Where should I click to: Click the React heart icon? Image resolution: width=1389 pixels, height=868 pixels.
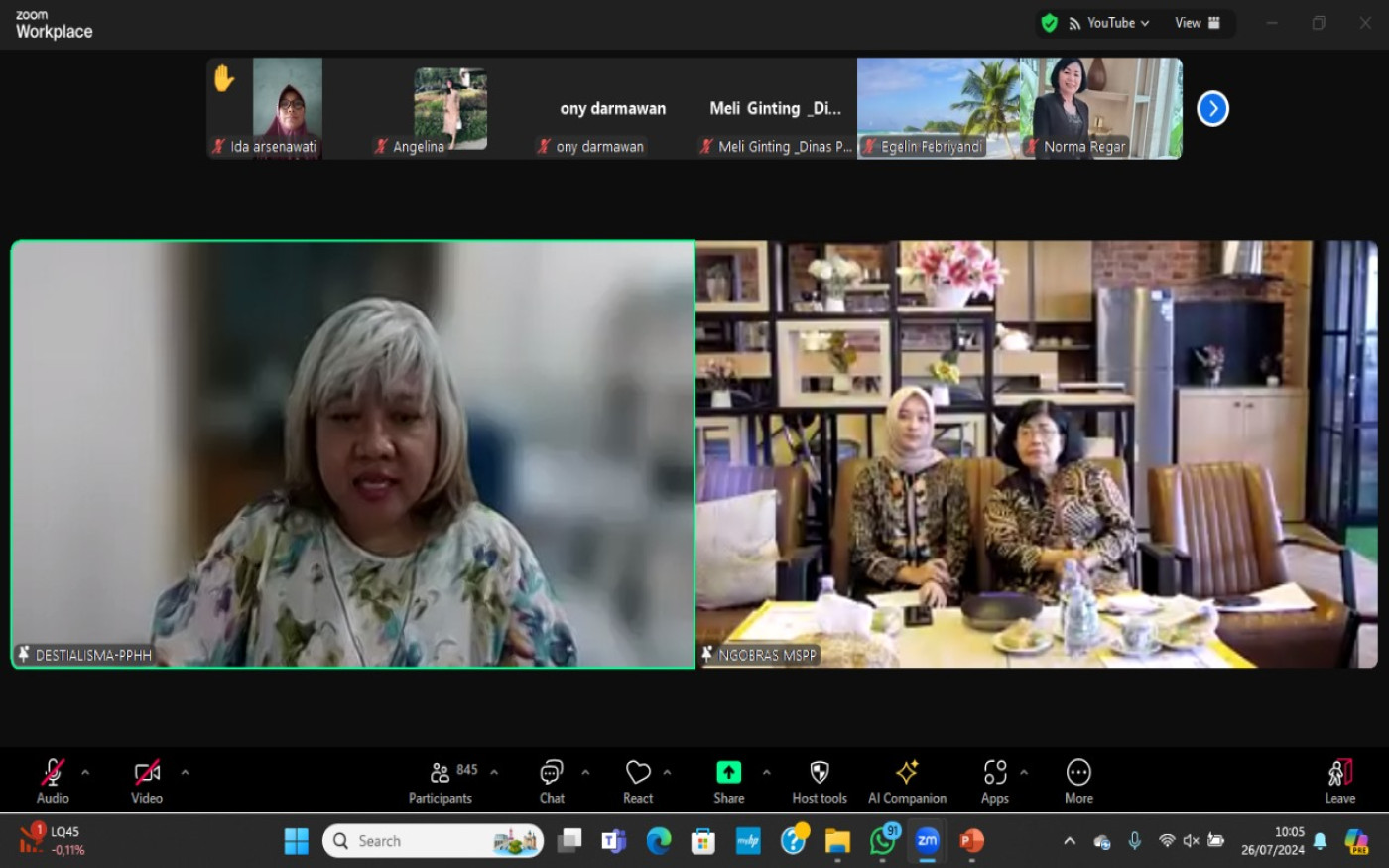[638, 781]
